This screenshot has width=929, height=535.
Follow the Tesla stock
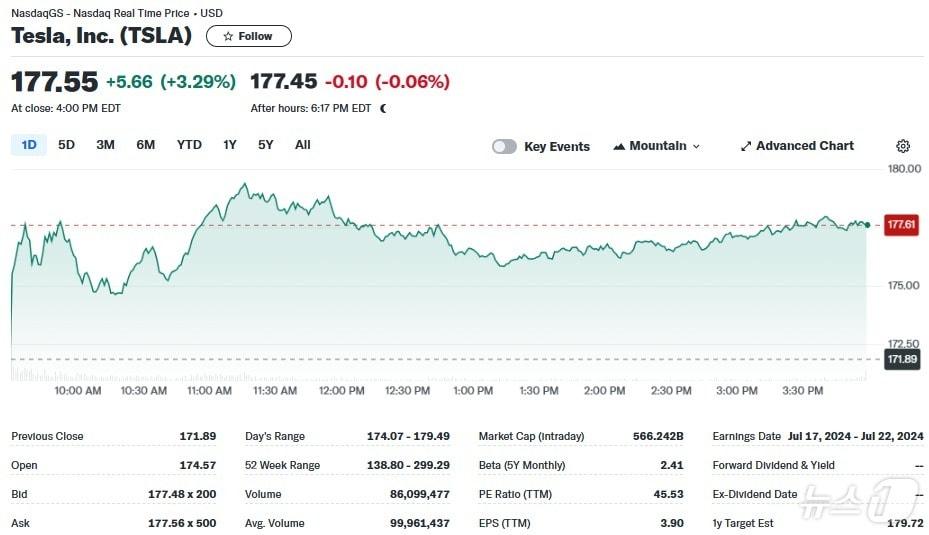point(249,36)
